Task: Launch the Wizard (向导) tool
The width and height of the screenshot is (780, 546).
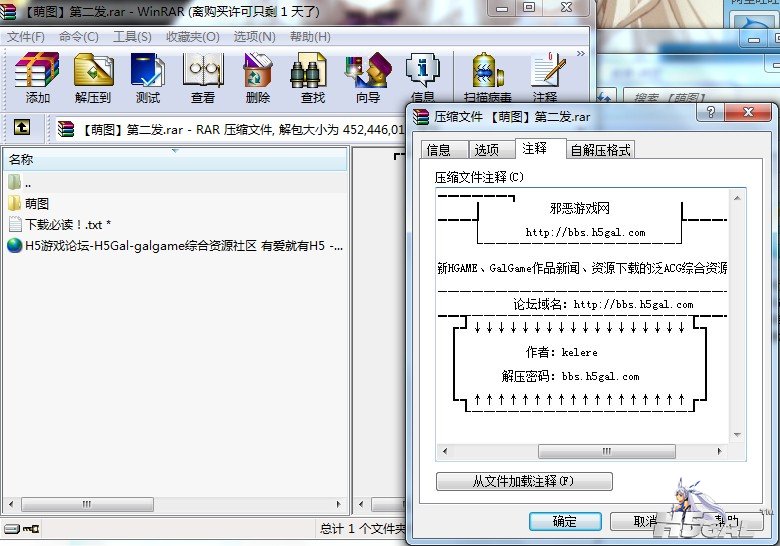Action: click(x=368, y=78)
